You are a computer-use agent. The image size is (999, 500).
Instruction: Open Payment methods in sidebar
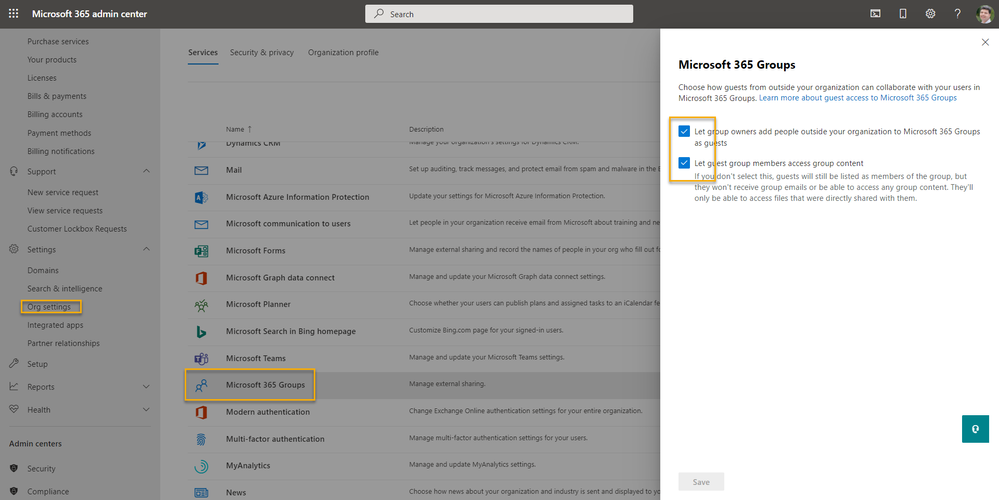point(59,133)
